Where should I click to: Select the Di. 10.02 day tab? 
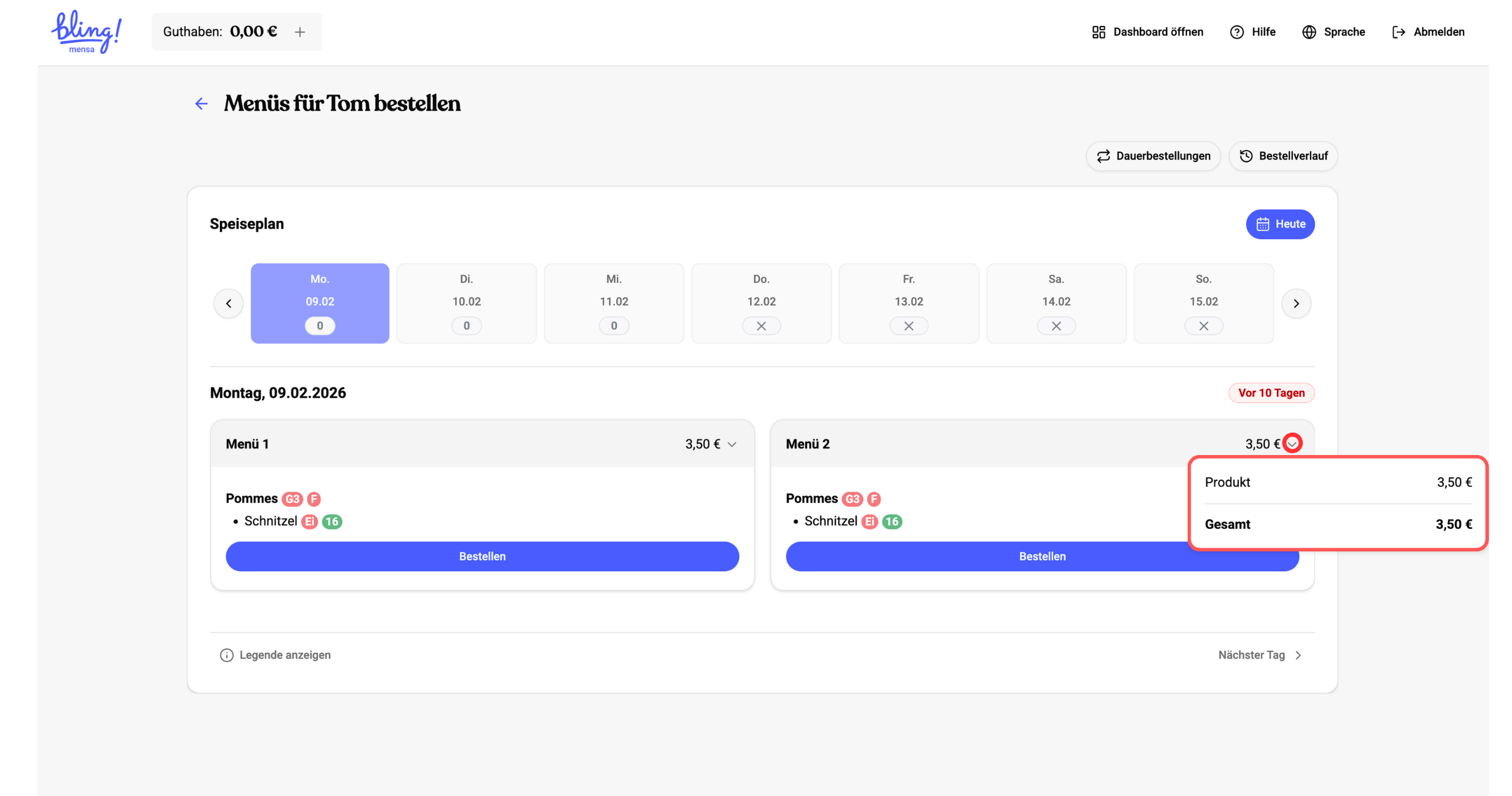(466, 303)
